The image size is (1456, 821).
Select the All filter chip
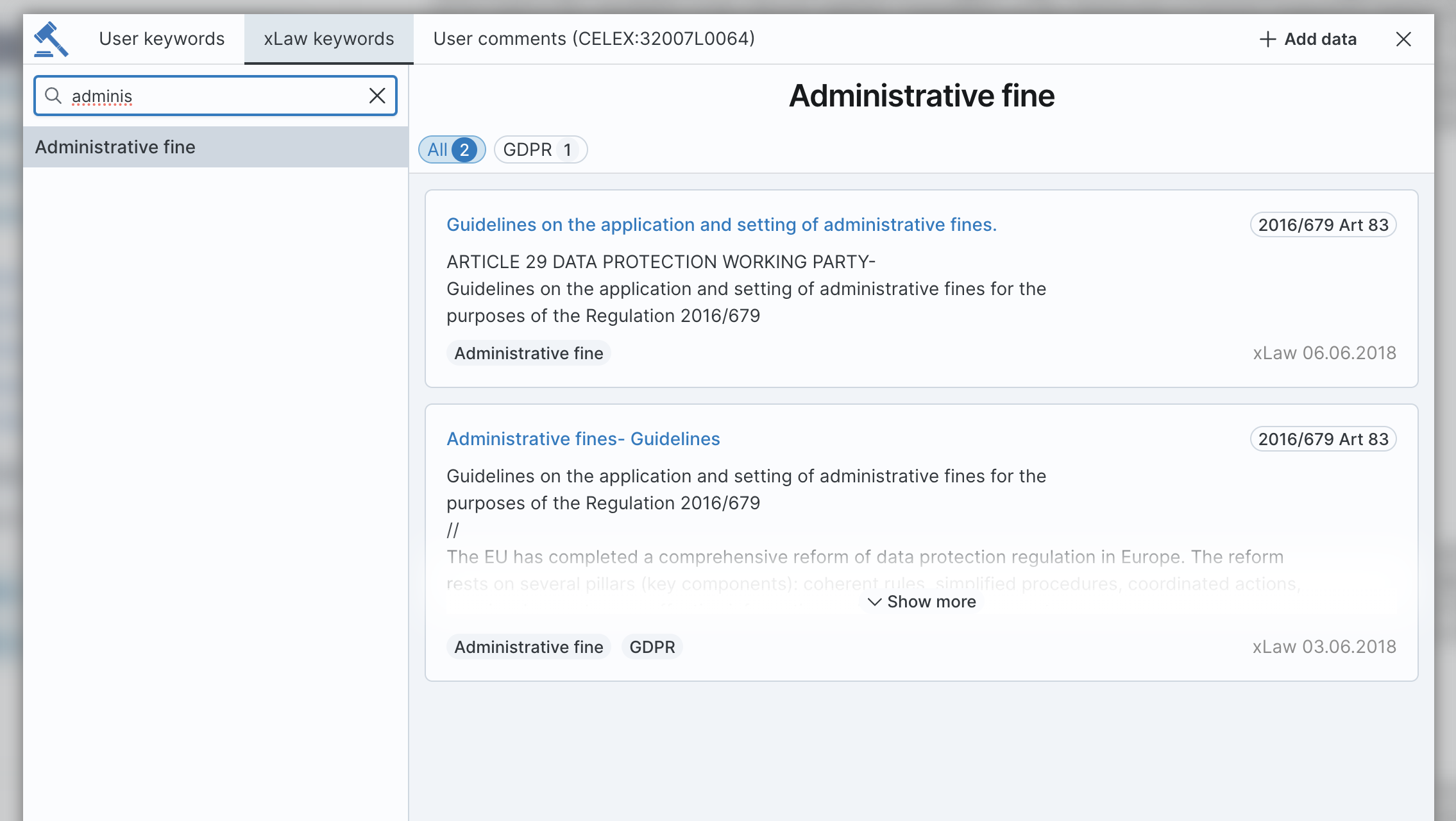[452, 149]
